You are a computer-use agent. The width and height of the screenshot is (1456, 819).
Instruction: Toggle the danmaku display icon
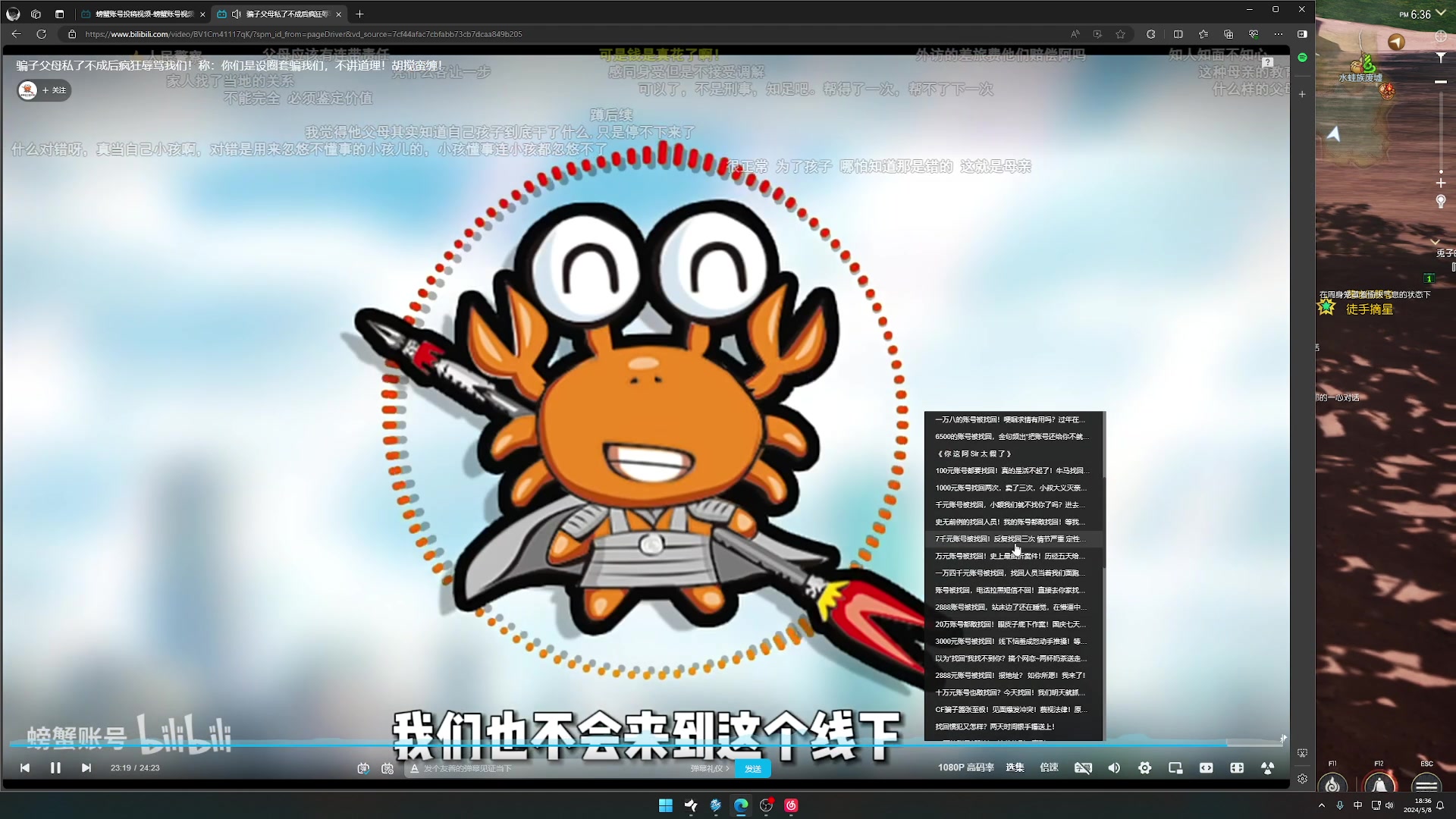[x=363, y=768]
